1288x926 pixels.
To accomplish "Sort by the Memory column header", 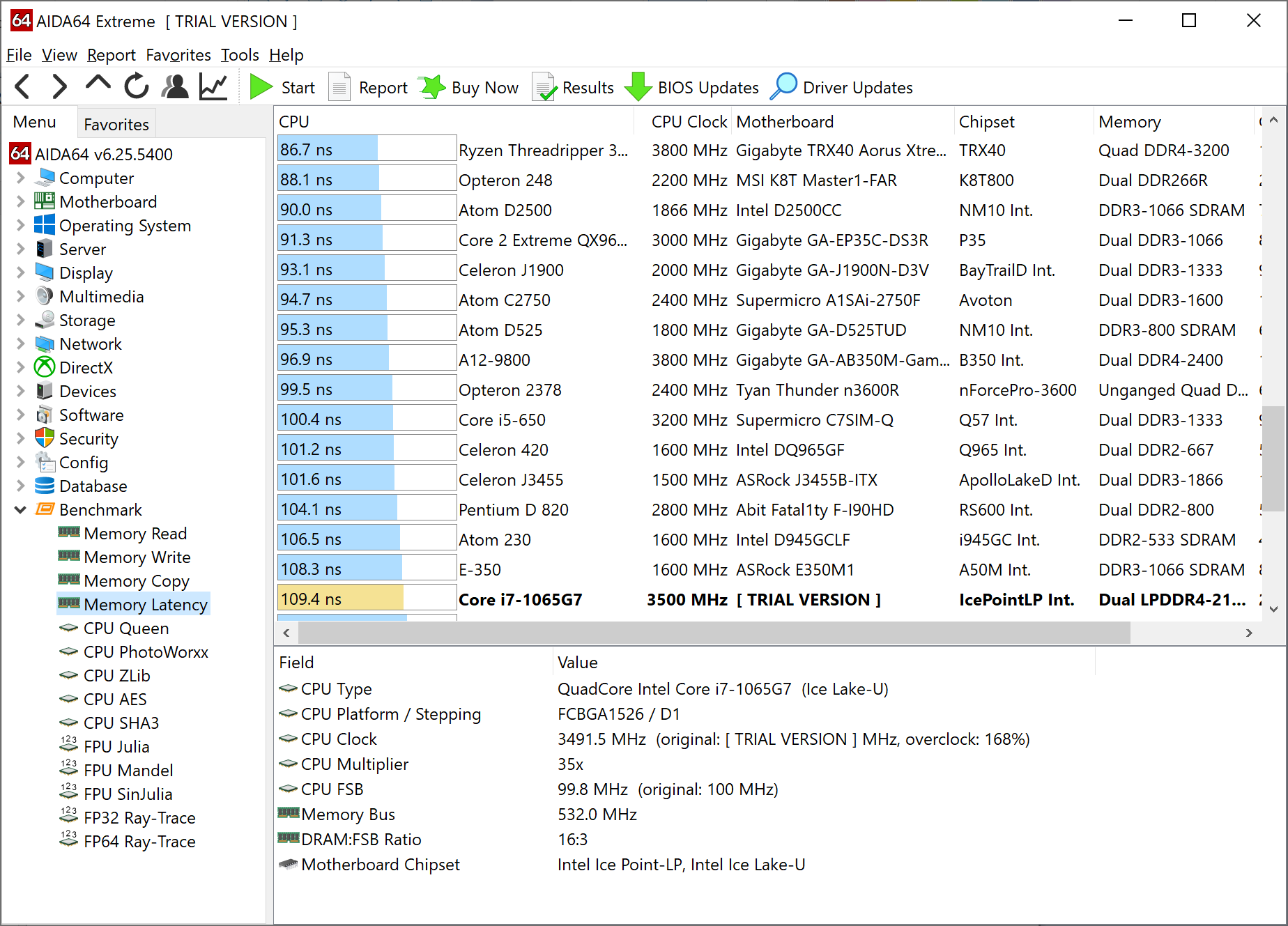I will (1174, 122).
